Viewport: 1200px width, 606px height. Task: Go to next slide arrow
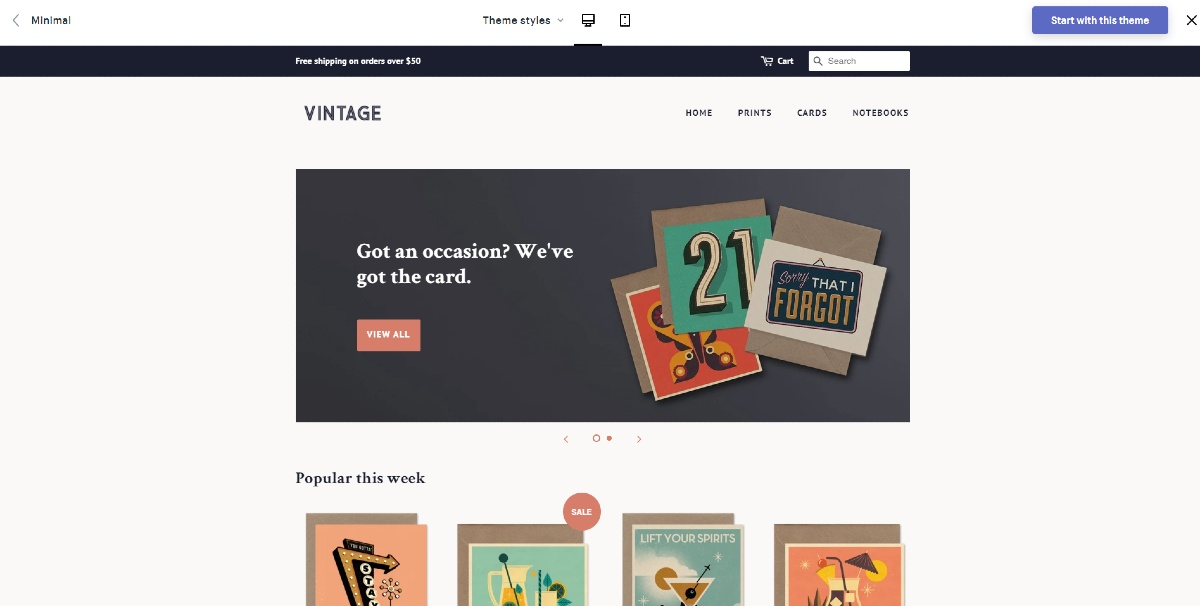pyautogui.click(x=639, y=439)
